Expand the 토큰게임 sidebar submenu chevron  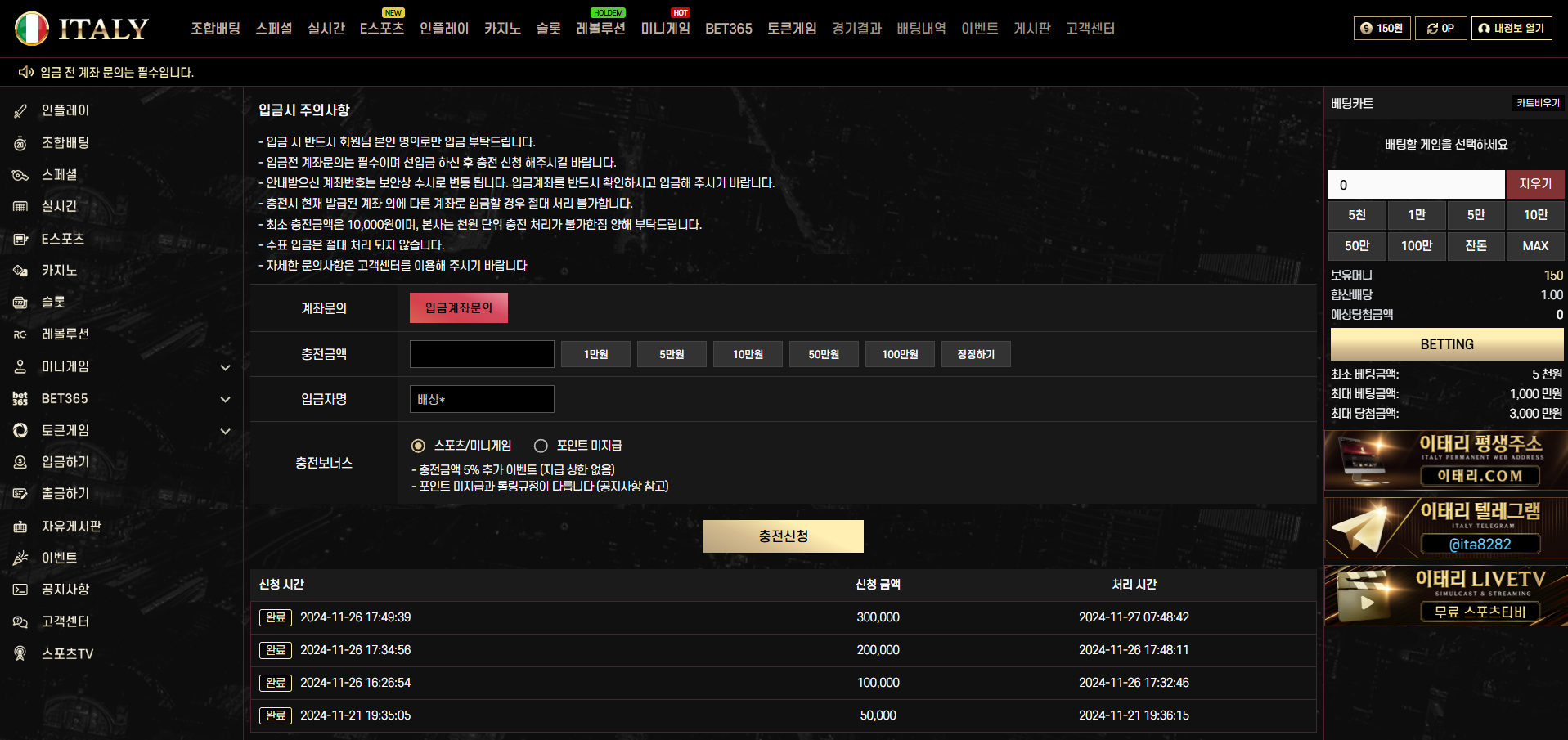(x=226, y=432)
